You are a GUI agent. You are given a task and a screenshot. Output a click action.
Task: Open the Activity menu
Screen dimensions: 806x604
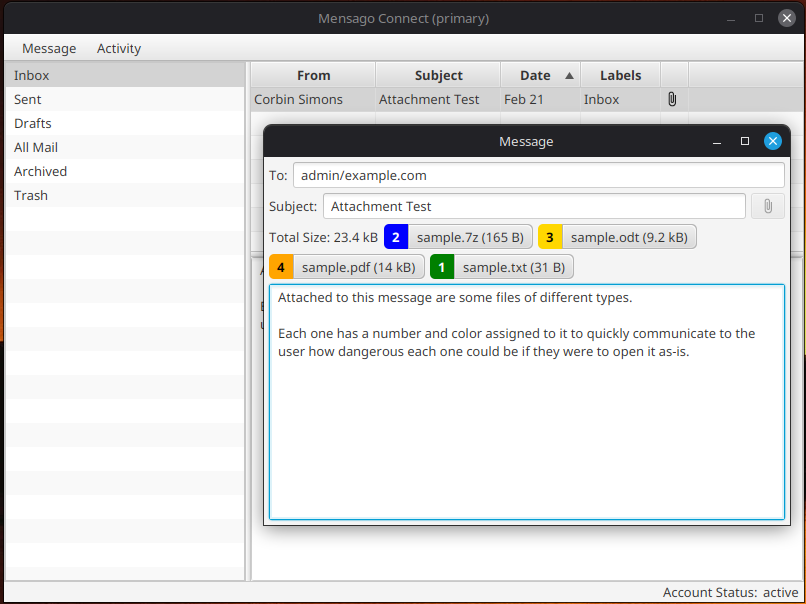tap(119, 48)
